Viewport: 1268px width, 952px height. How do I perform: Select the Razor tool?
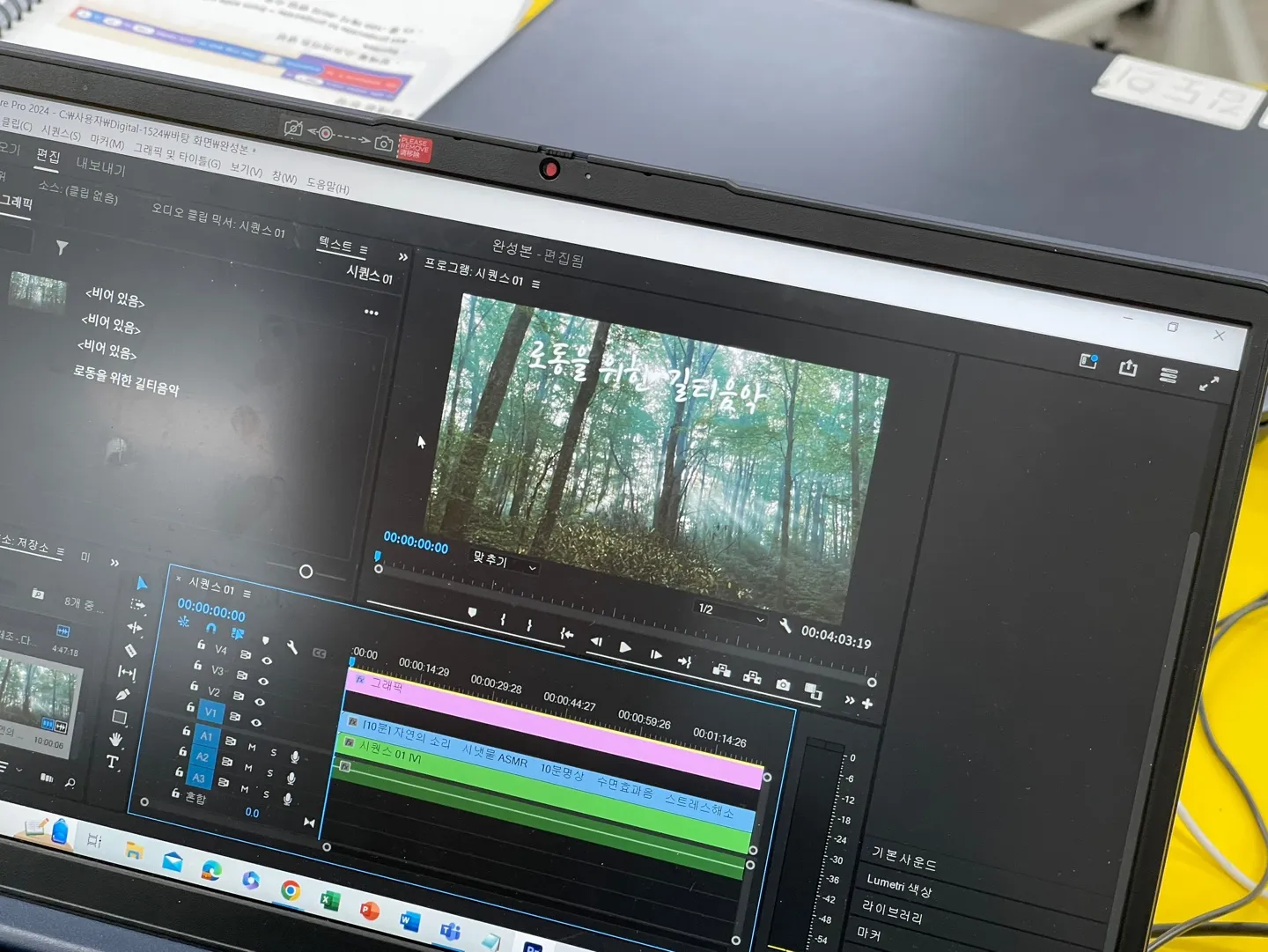[x=130, y=650]
